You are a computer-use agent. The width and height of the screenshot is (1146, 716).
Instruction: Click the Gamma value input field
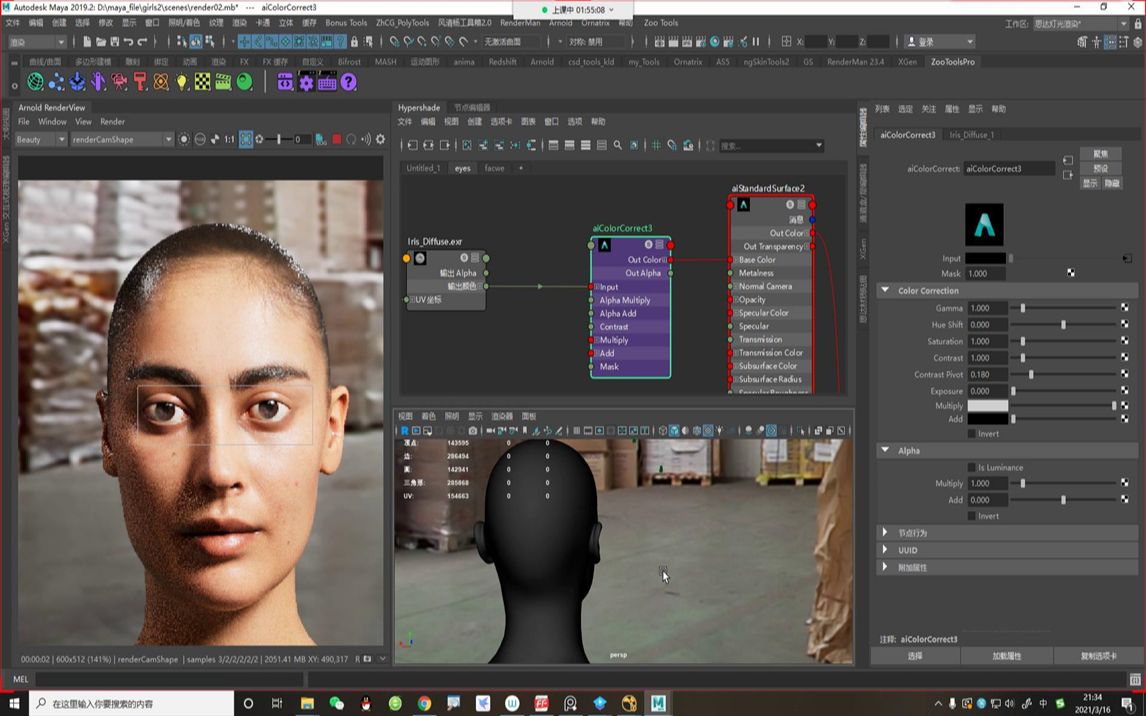(x=987, y=308)
